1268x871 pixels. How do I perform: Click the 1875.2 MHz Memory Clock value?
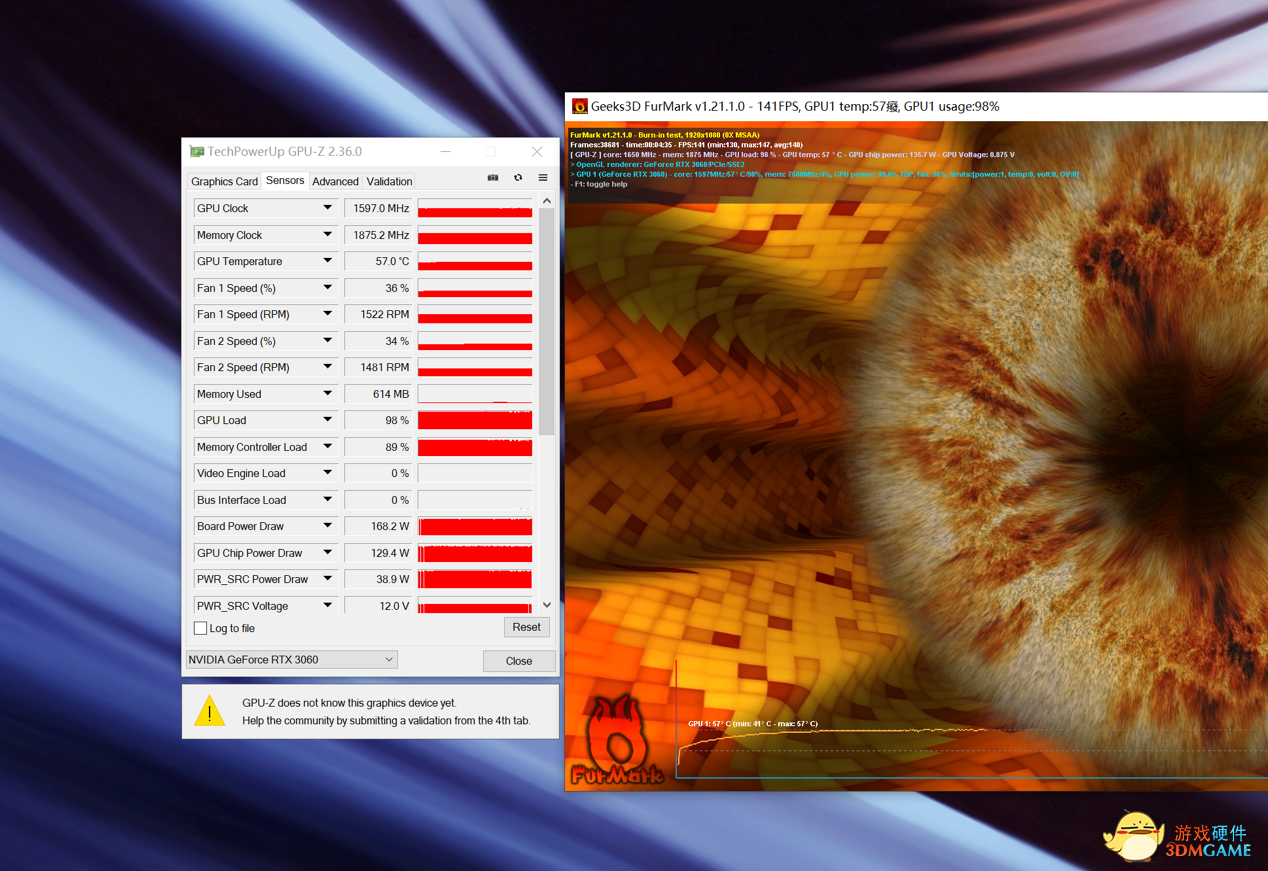(x=379, y=235)
